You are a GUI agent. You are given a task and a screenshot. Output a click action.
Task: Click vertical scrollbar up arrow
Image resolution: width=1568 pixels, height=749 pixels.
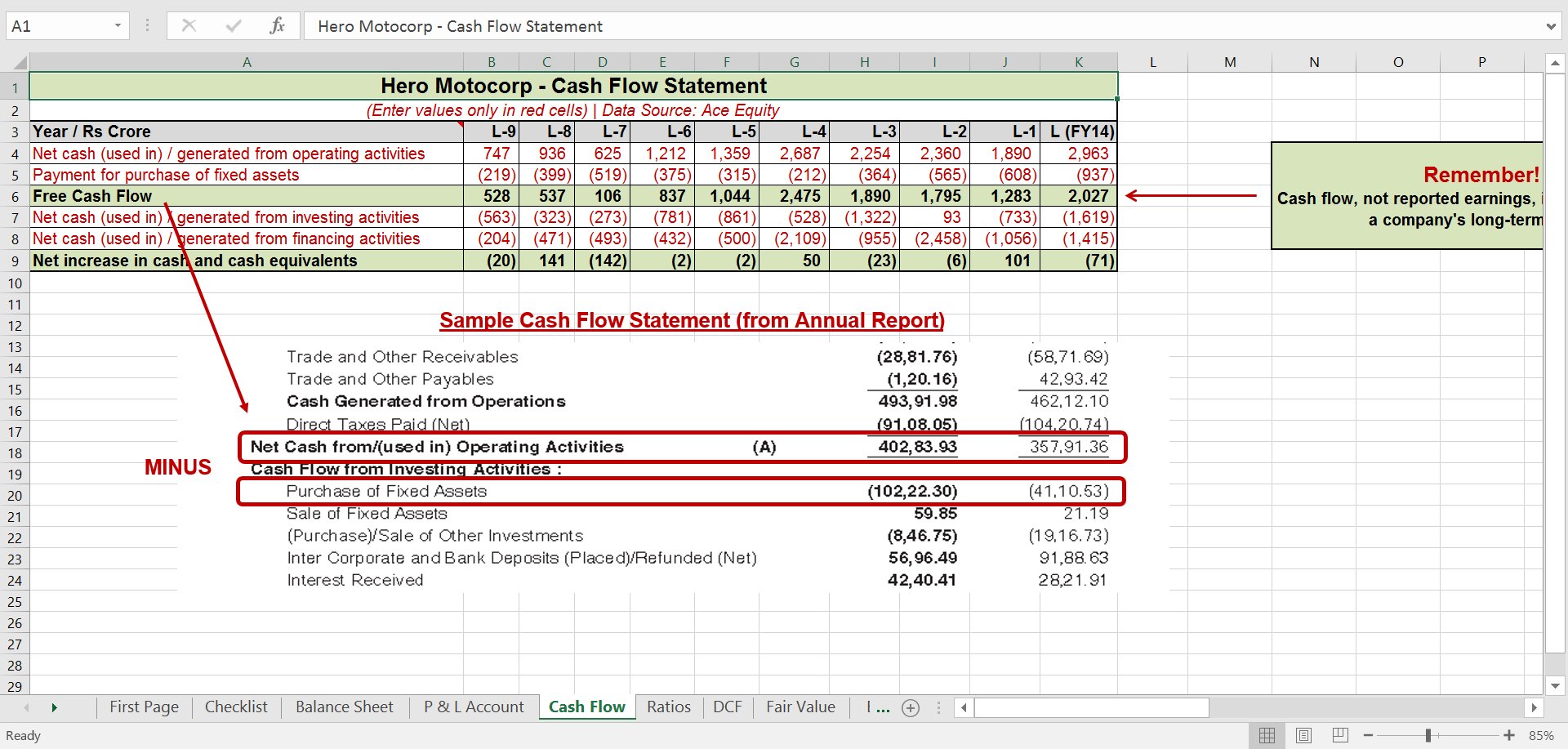(x=1555, y=63)
